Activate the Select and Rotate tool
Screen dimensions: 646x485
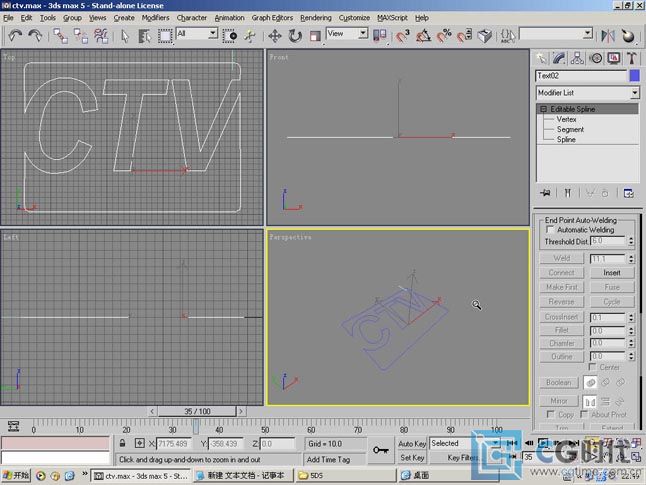click(295, 36)
